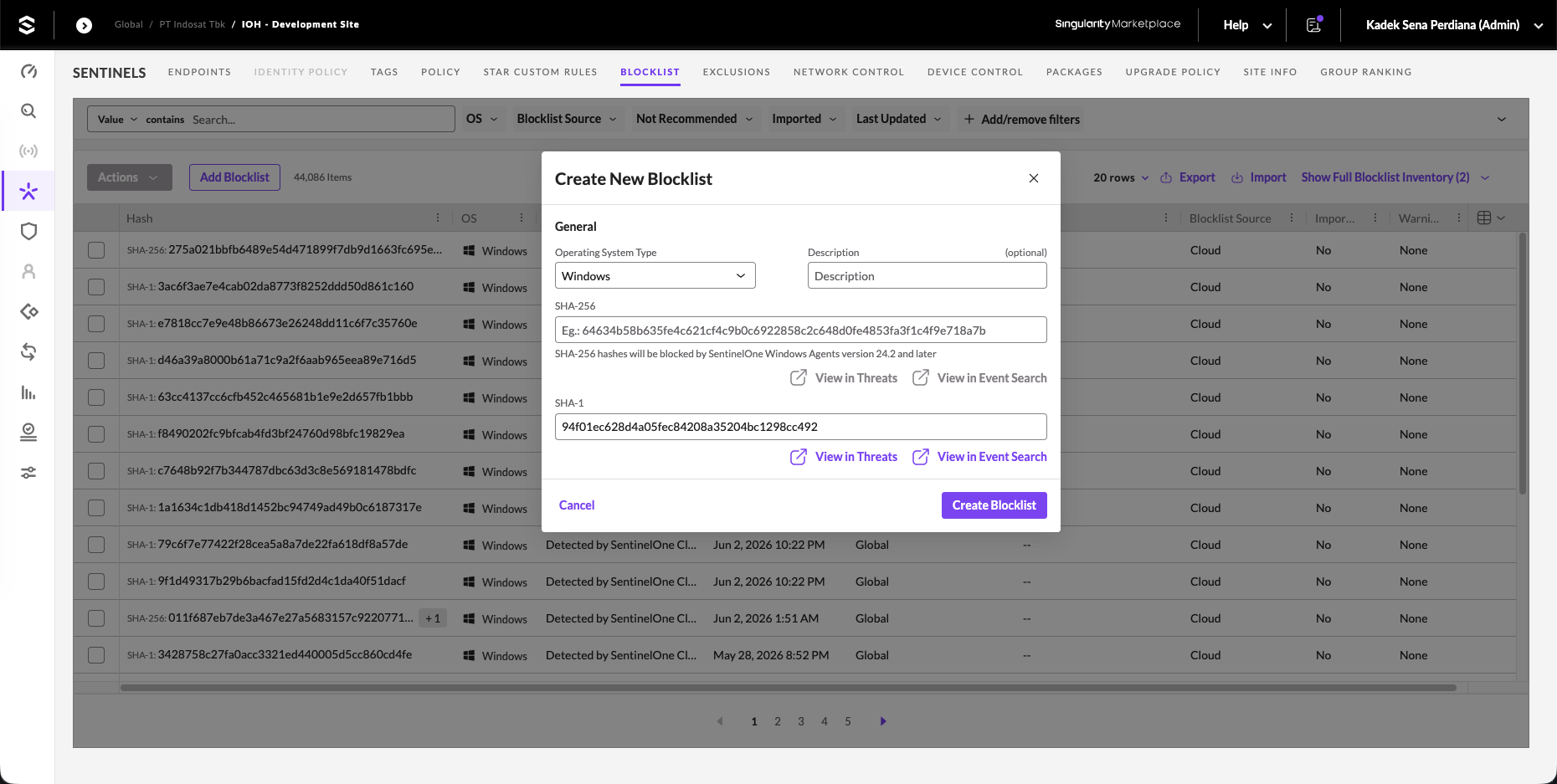The height and width of the screenshot is (784, 1557).
Task: Click Cancel in the dialog
Action: pyautogui.click(x=577, y=505)
